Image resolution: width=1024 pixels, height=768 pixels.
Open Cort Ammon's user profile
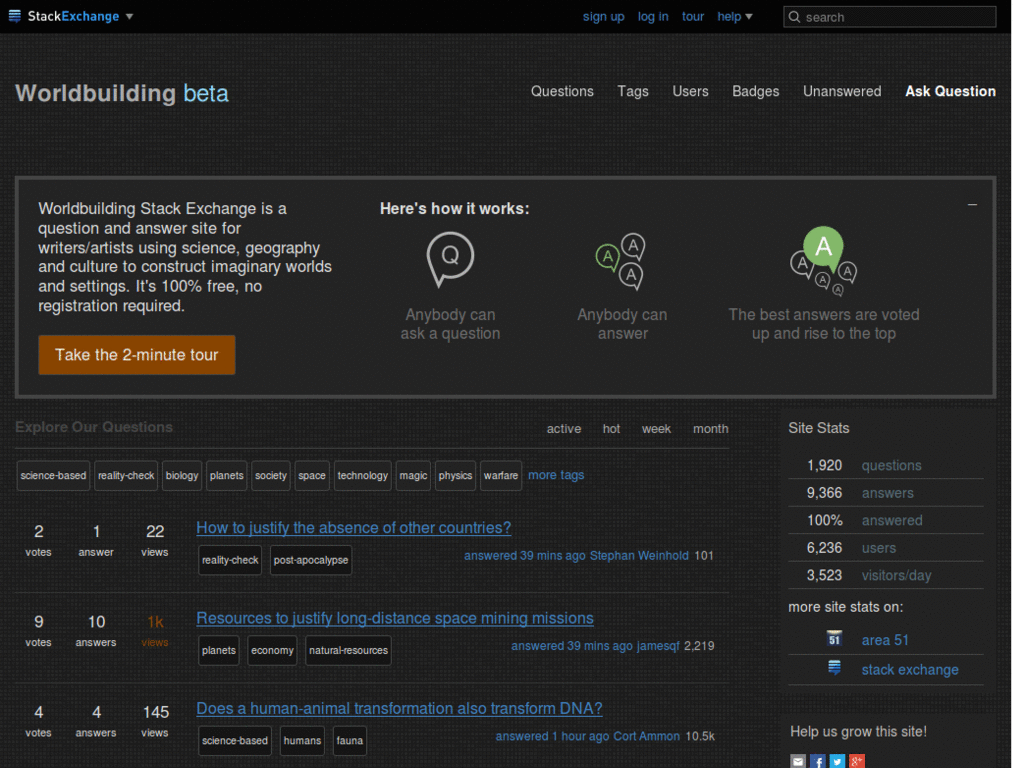647,736
